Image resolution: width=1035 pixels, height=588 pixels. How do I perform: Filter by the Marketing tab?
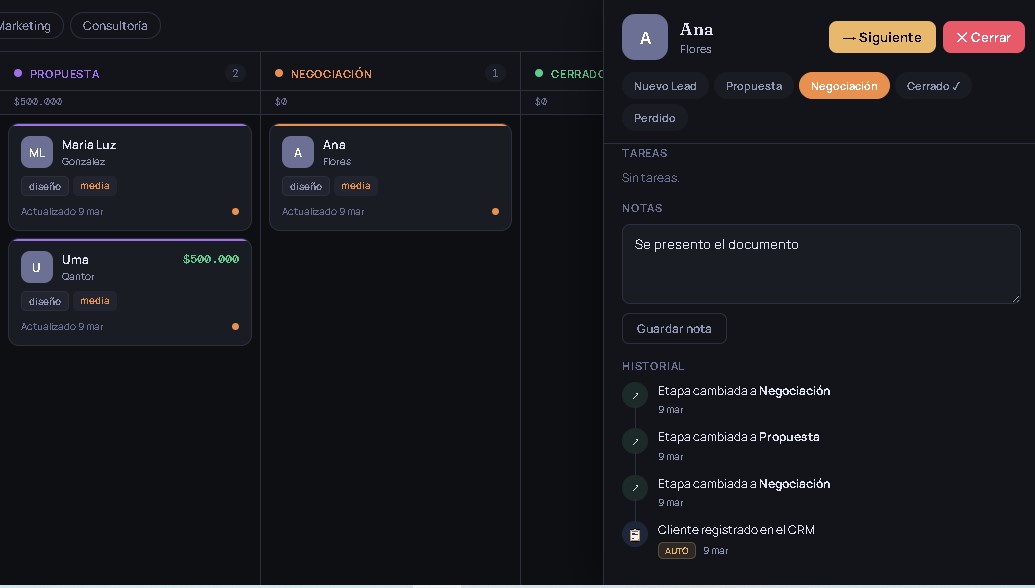pos(27,26)
